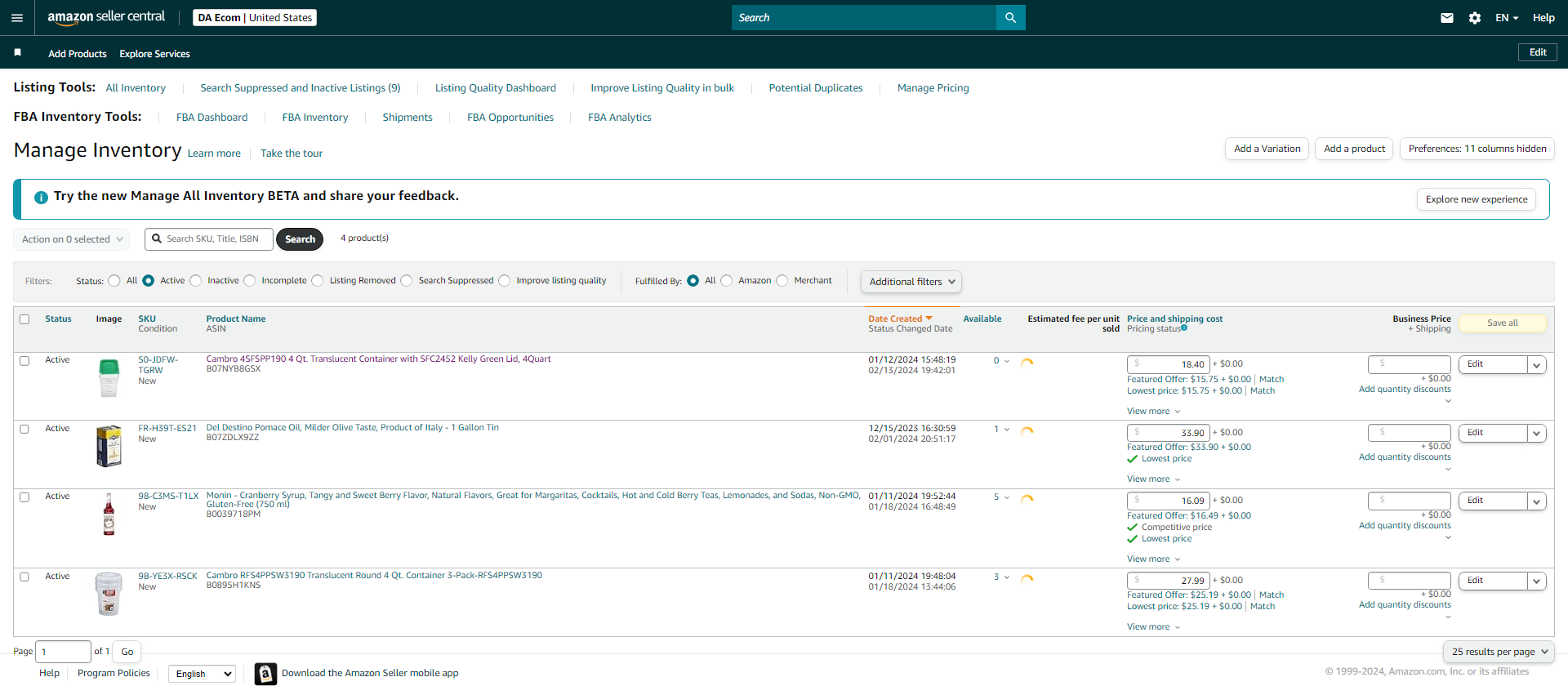Screen dimensions: 1568x695
Task: Select the checkbox for SKU S0-JDFW-TGRW
Action: coord(24,361)
